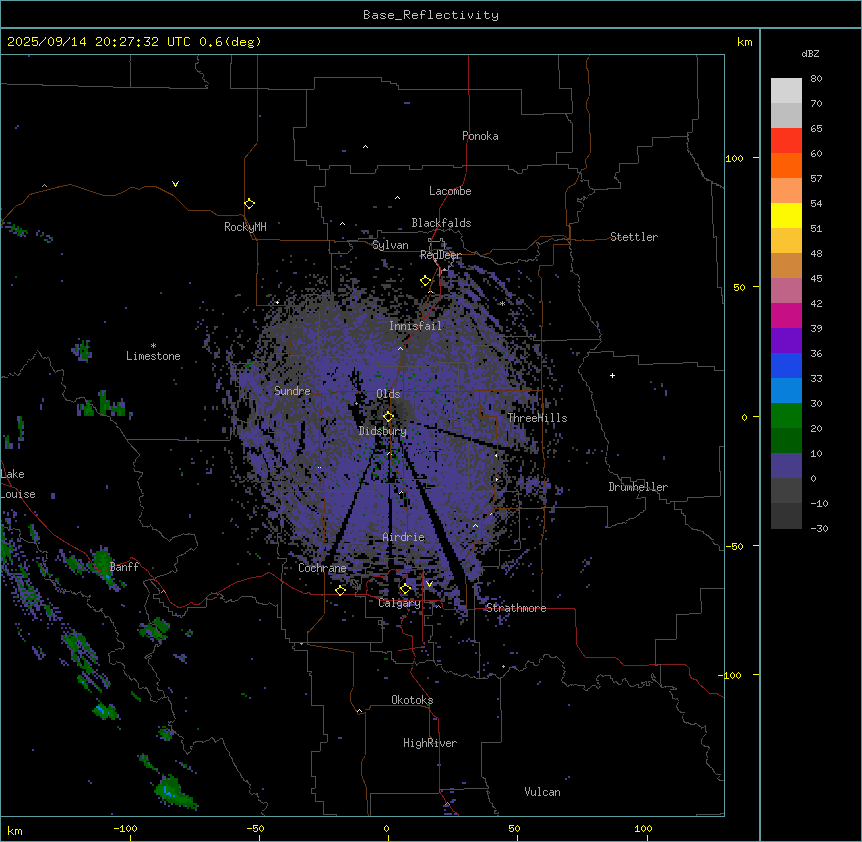Click the -30 value at legend bottom

[x=819, y=529]
